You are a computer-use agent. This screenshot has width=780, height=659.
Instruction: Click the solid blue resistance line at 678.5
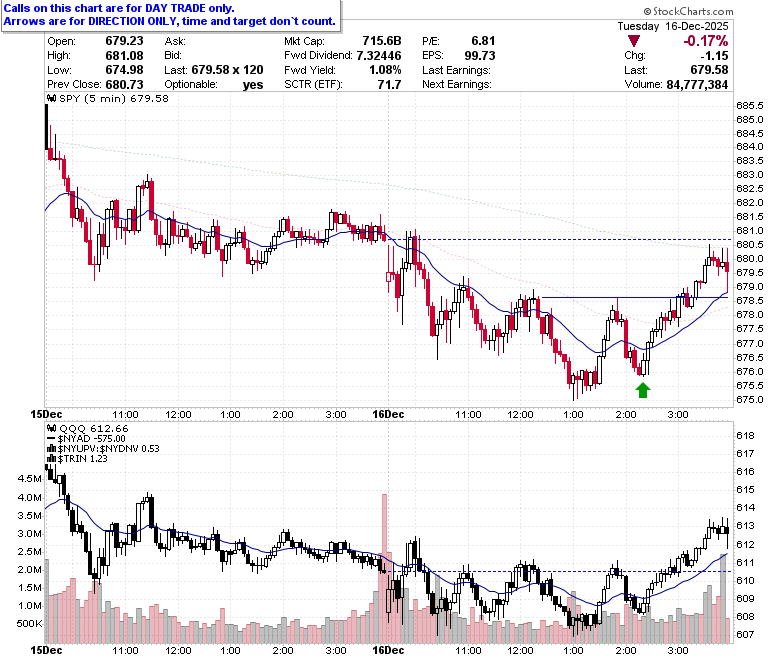tap(635, 297)
